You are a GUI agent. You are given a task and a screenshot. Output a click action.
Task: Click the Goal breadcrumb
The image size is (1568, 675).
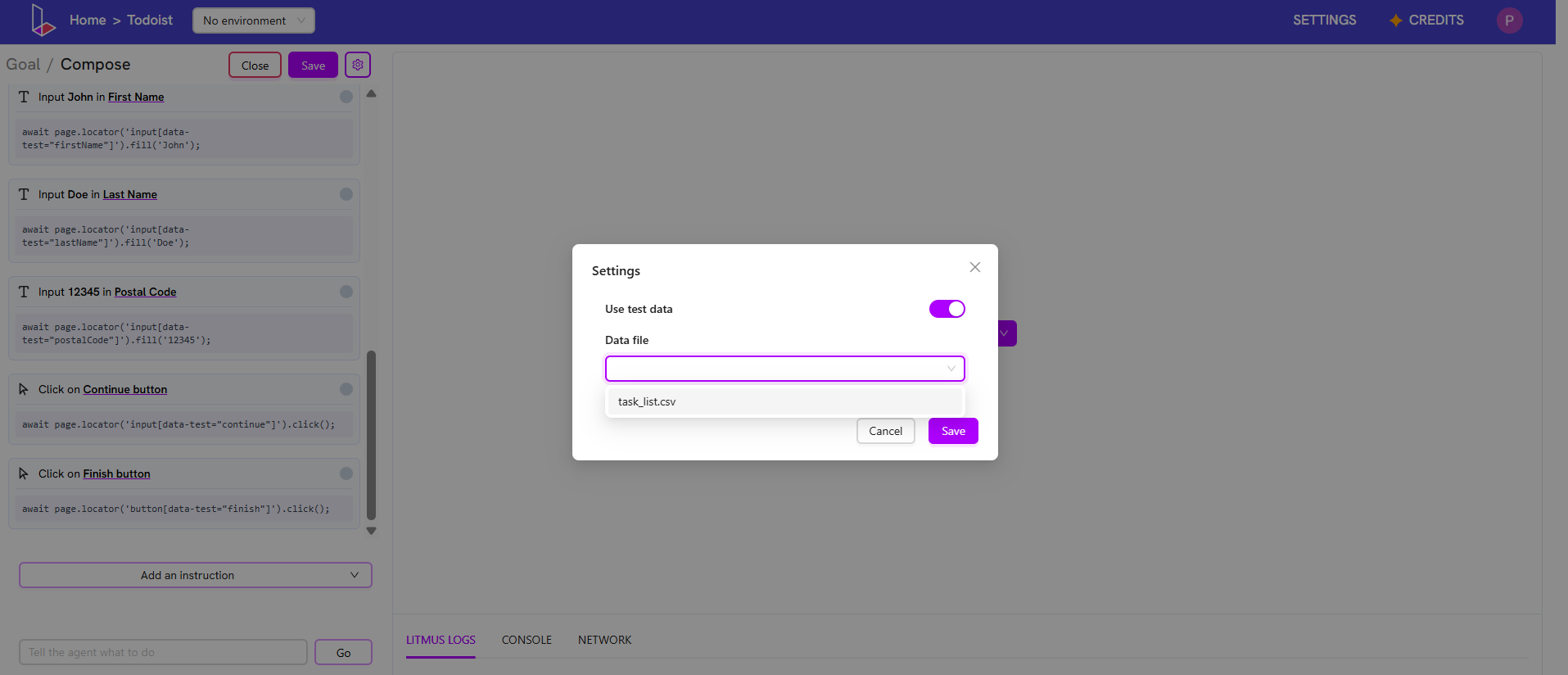tap(23, 65)
